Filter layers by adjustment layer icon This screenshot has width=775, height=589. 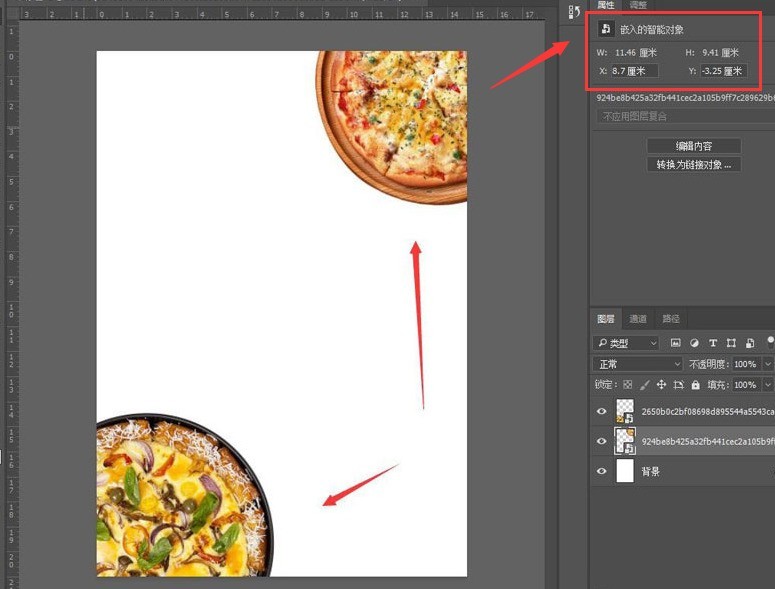tap(694, 343)
